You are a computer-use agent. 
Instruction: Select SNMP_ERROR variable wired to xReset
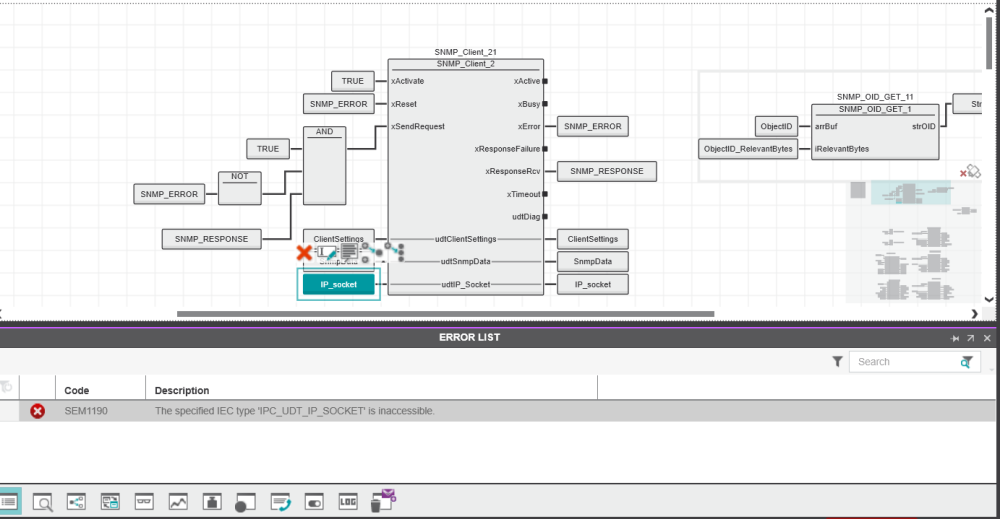pos(339,104)
